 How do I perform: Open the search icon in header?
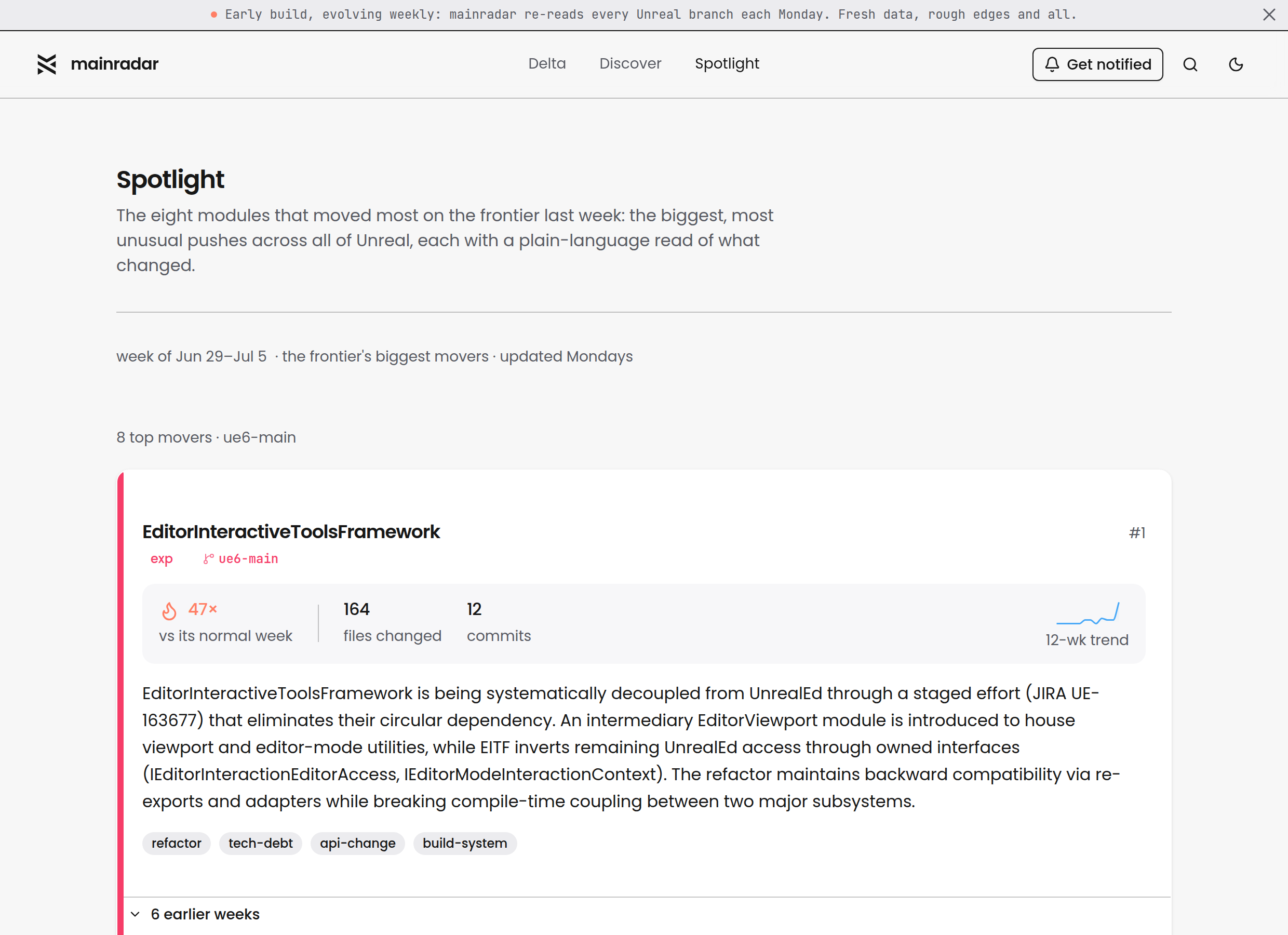coord(1190,65)
